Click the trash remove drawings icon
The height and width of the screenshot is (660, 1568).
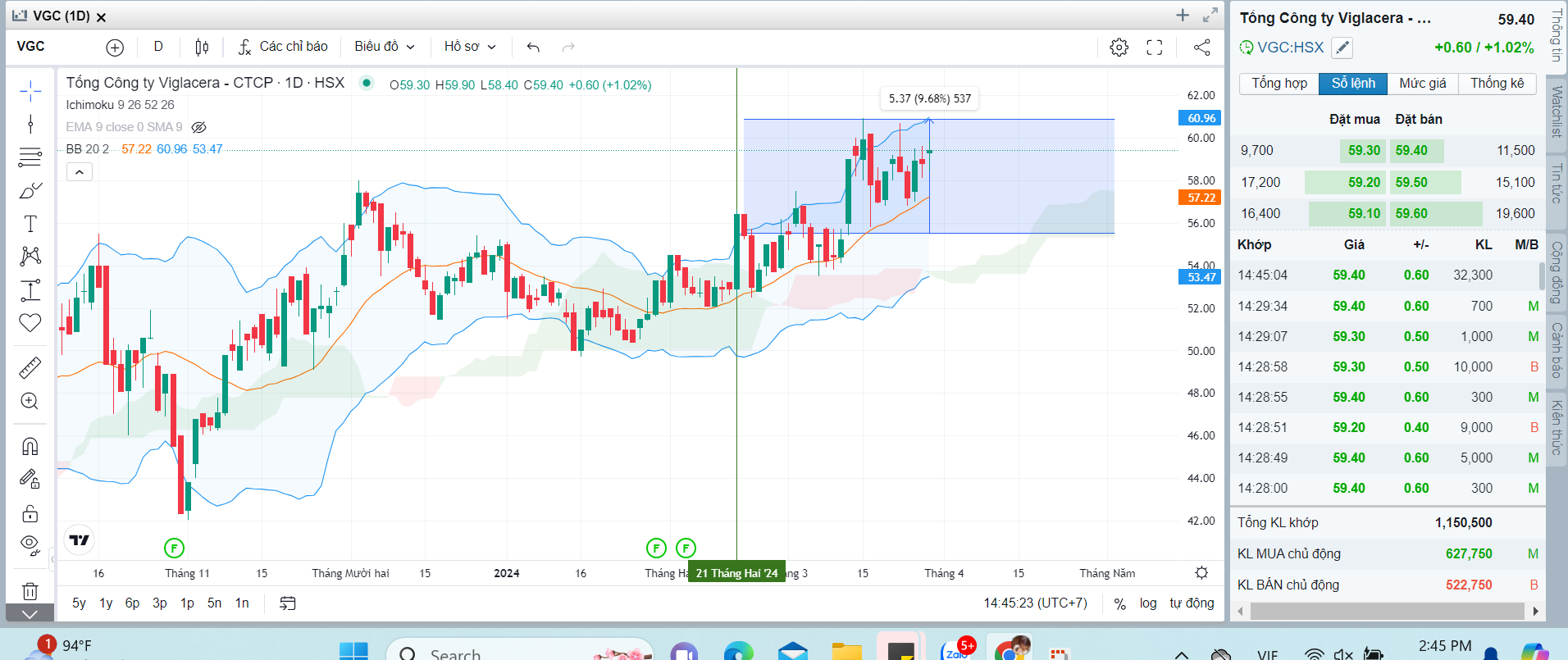coord(30,590)
